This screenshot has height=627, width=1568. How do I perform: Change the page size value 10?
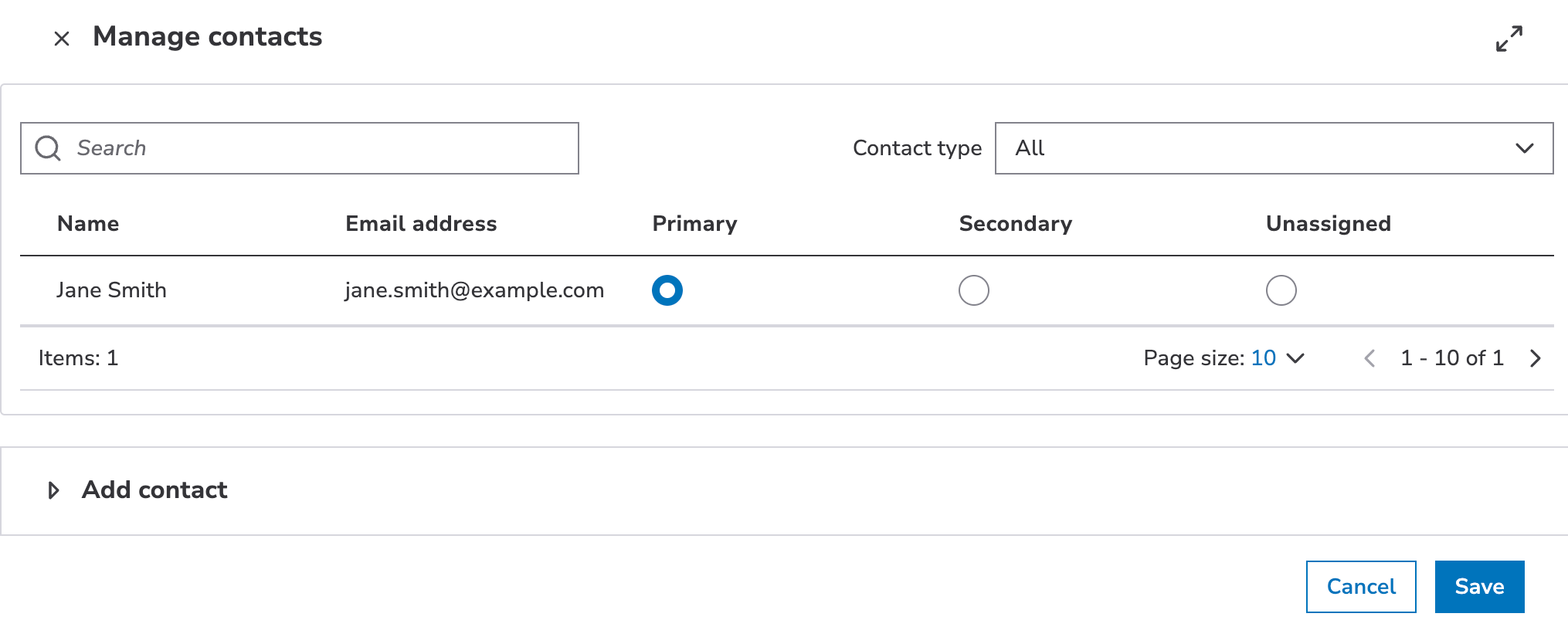click(1264, 358)
